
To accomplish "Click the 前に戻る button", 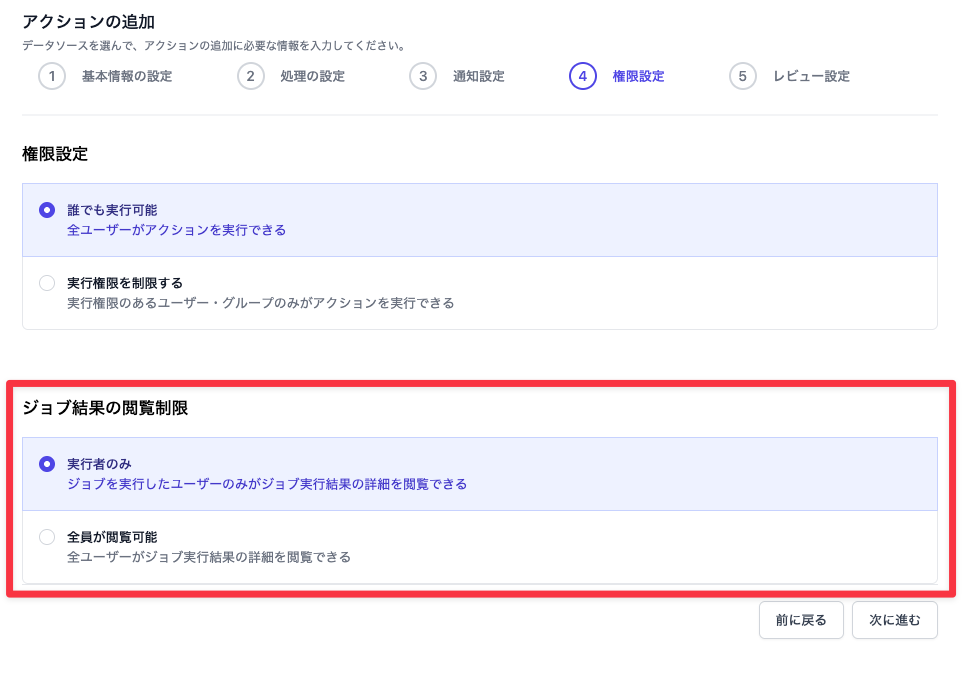I will click(800, 620).
